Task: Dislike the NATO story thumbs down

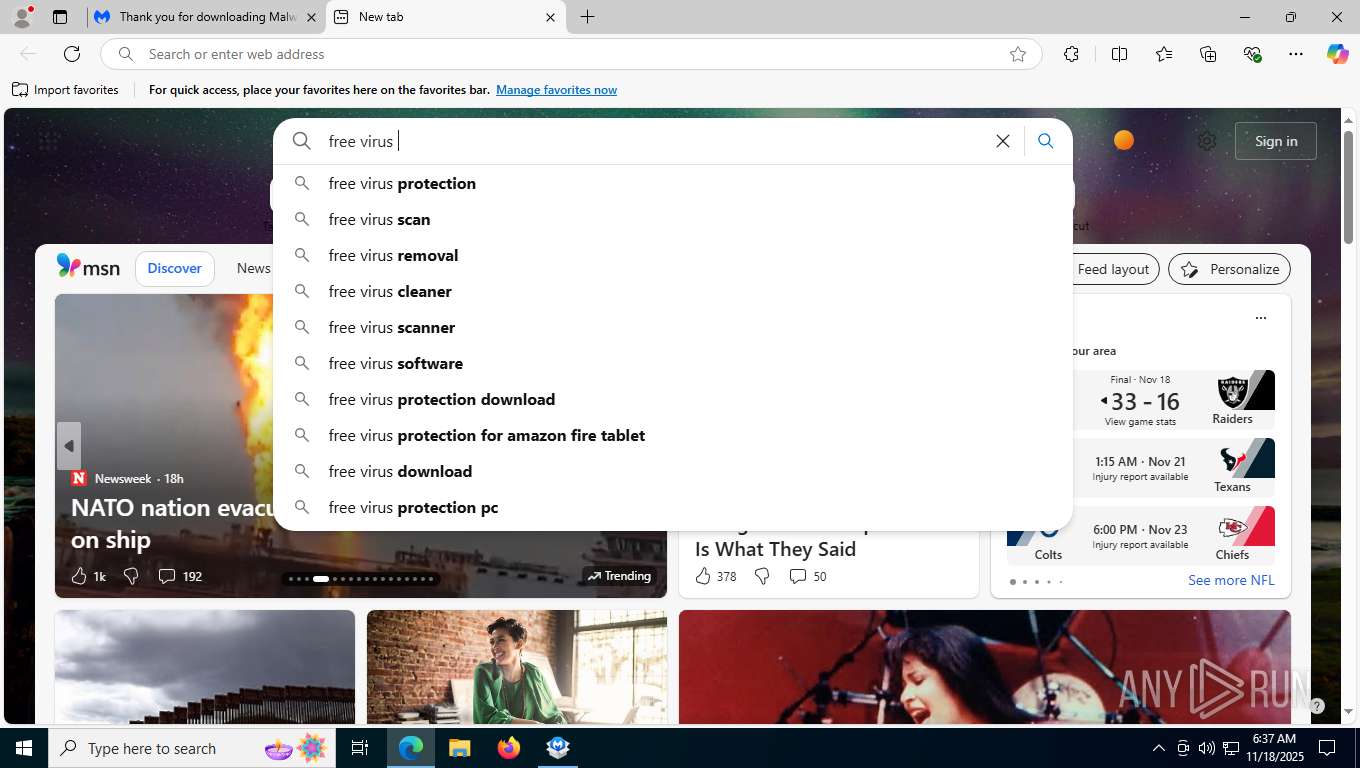Action: [x=131, y=576]
